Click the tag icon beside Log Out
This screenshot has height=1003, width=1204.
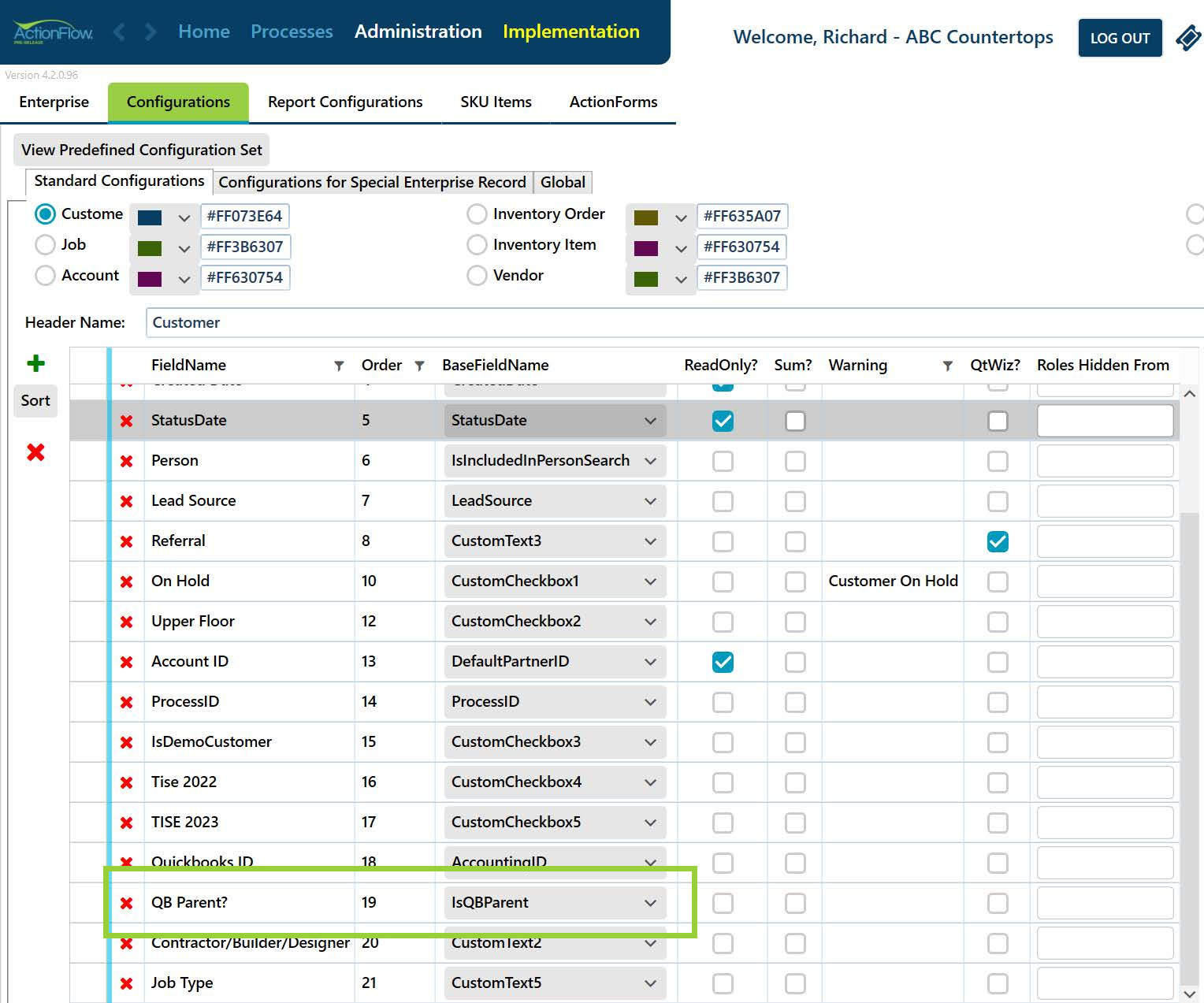(1189, 37)
